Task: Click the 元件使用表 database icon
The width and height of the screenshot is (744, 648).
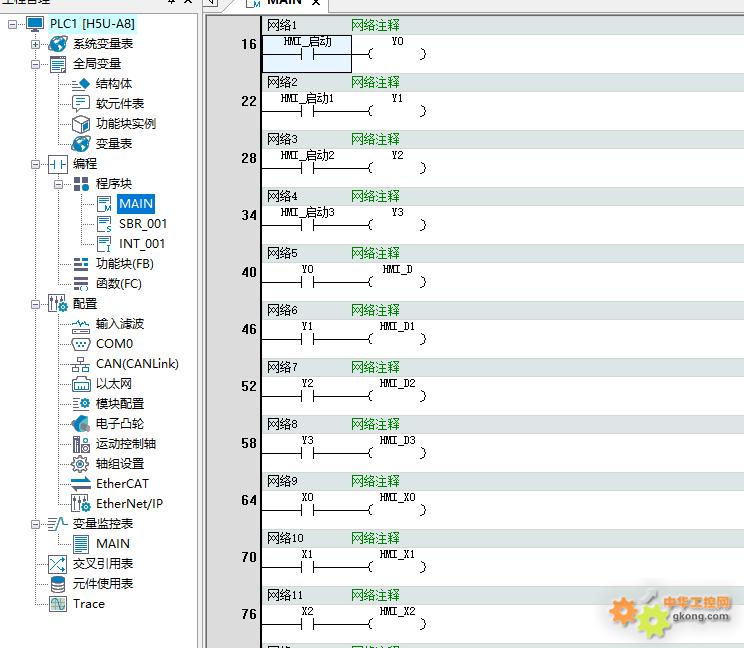Action: pos(58,584)
